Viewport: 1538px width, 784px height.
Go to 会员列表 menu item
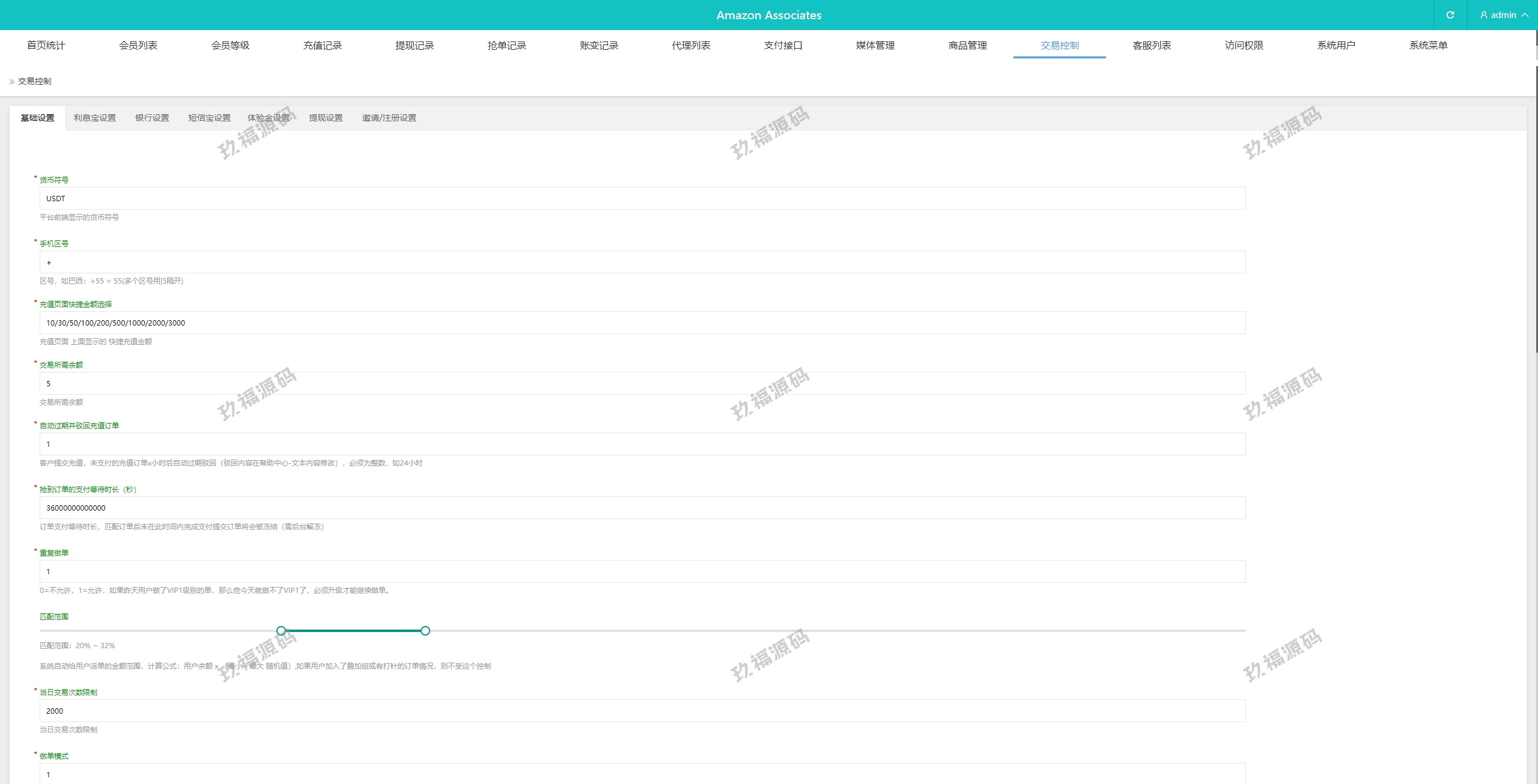pos(138,46)
